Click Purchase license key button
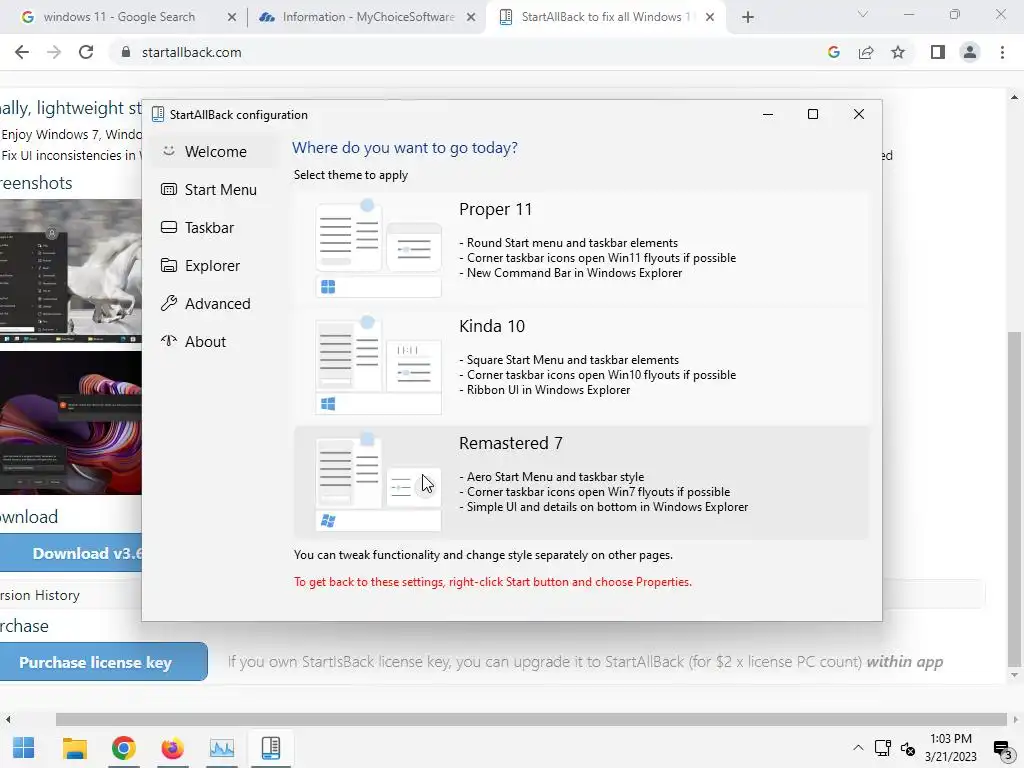The image size is (1024, 768). pos(103,662)
